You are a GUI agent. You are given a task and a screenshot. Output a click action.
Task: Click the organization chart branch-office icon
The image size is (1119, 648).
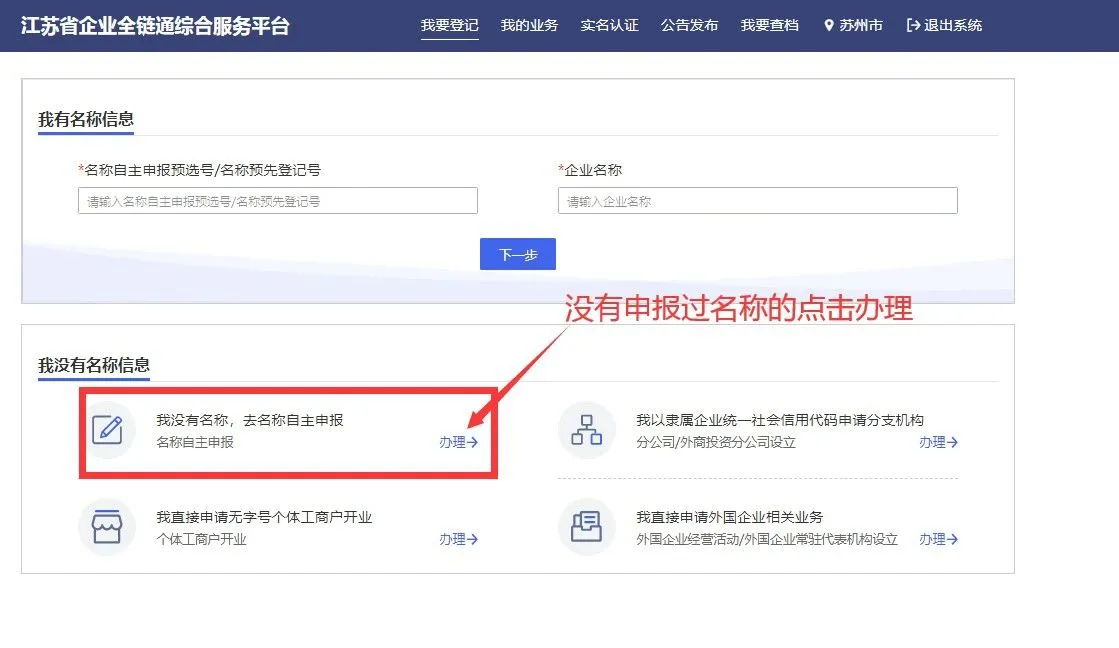point(586,430)
